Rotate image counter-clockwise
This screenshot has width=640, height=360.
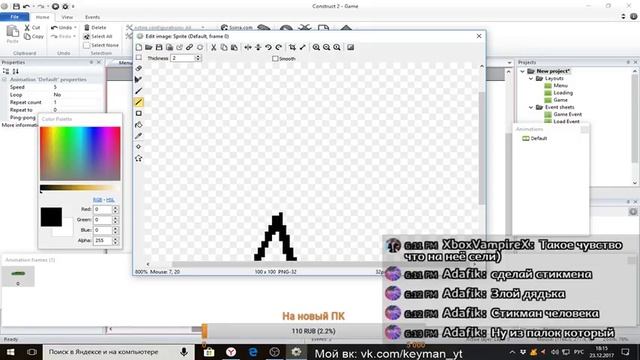point(268,47)
